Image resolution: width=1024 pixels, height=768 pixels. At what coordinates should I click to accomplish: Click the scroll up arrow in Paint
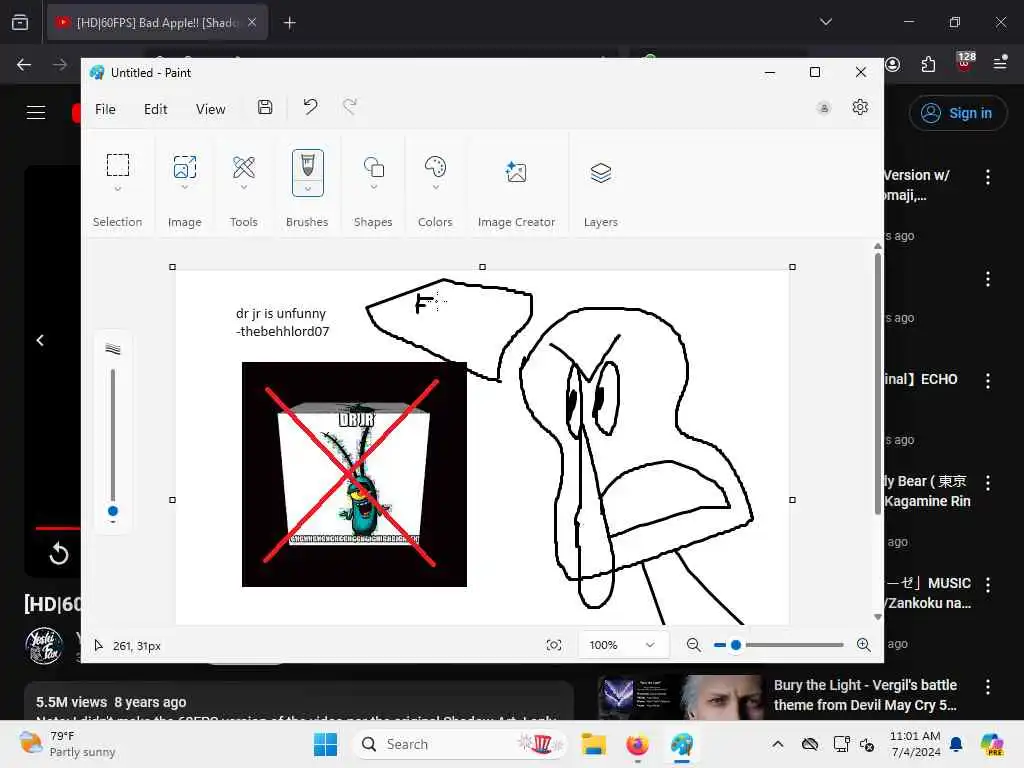pyautogui.click(x=878, y=246)
